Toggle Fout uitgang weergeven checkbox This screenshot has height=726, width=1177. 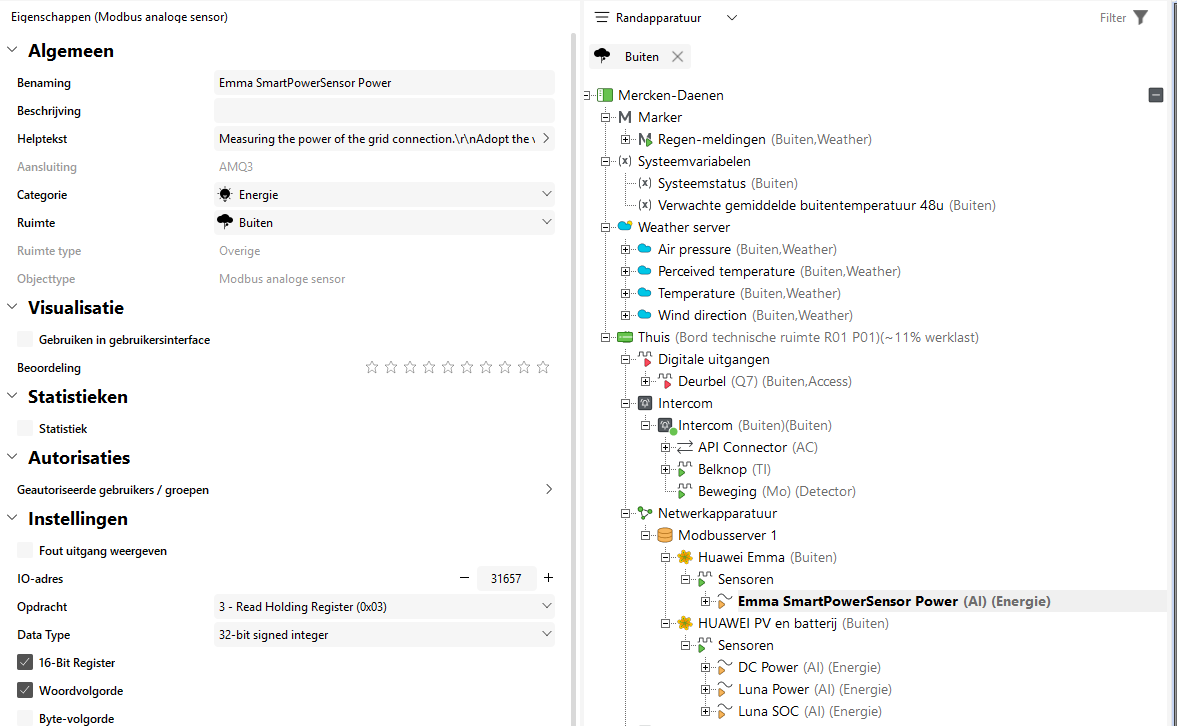click(25, 550)
